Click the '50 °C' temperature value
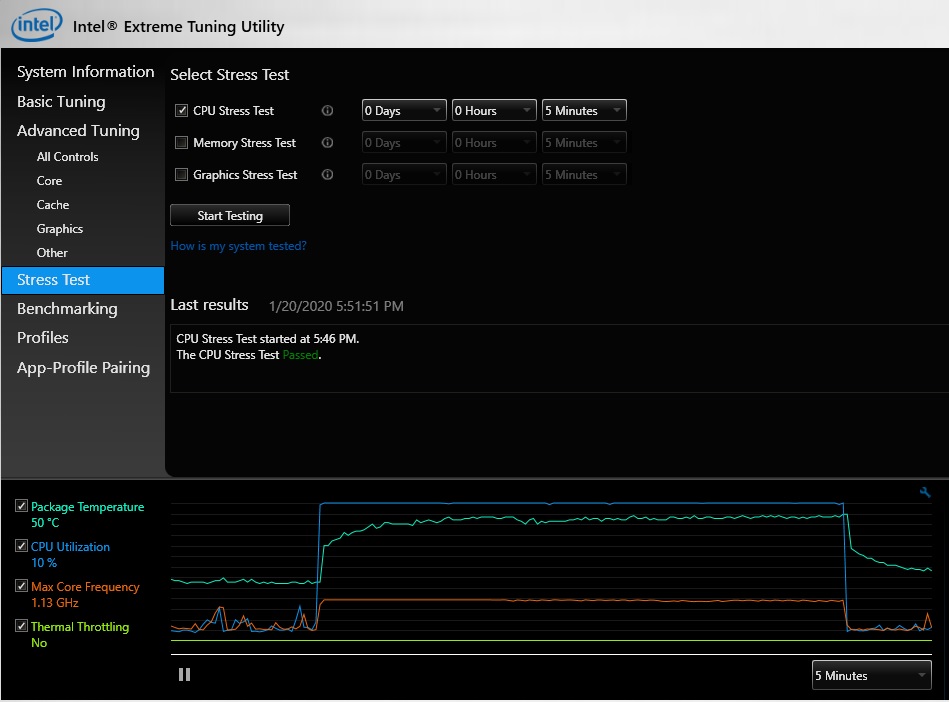The image size is (949, 702). (x=45, y=523)
